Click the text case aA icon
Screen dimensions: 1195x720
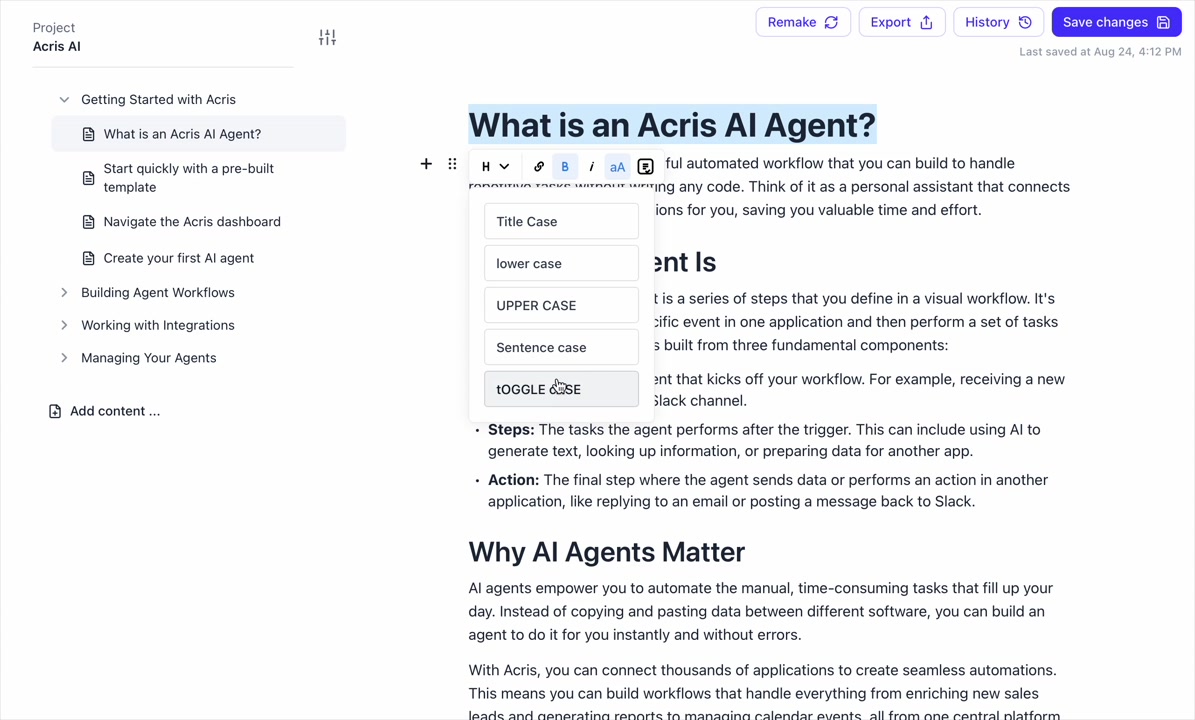(617, 167)
